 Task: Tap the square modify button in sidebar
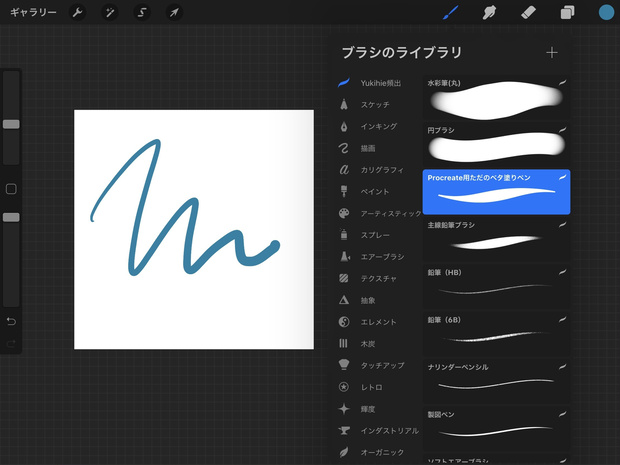point(11,189)
